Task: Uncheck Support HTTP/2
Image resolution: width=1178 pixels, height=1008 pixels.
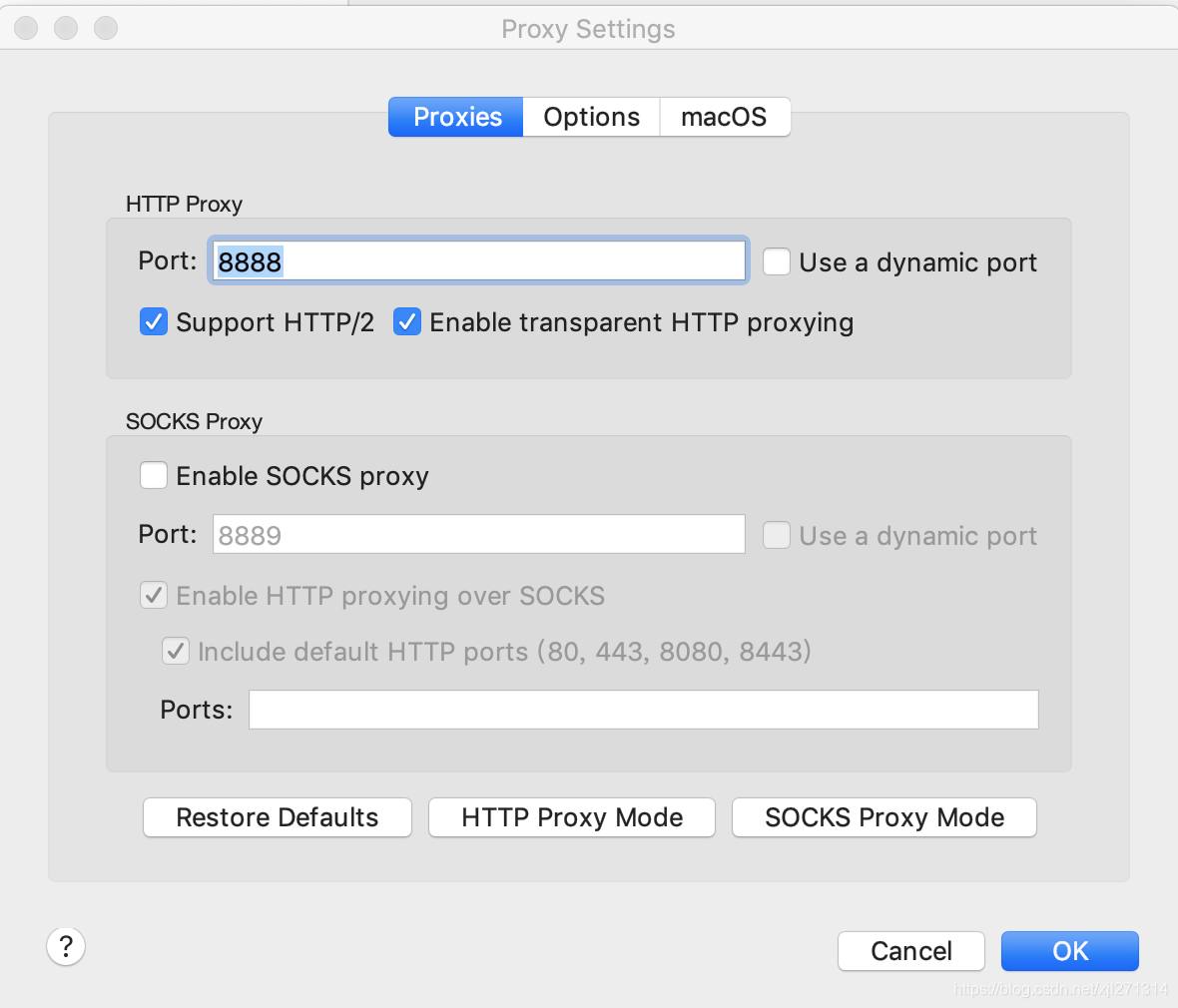Action: coord(154,322)
